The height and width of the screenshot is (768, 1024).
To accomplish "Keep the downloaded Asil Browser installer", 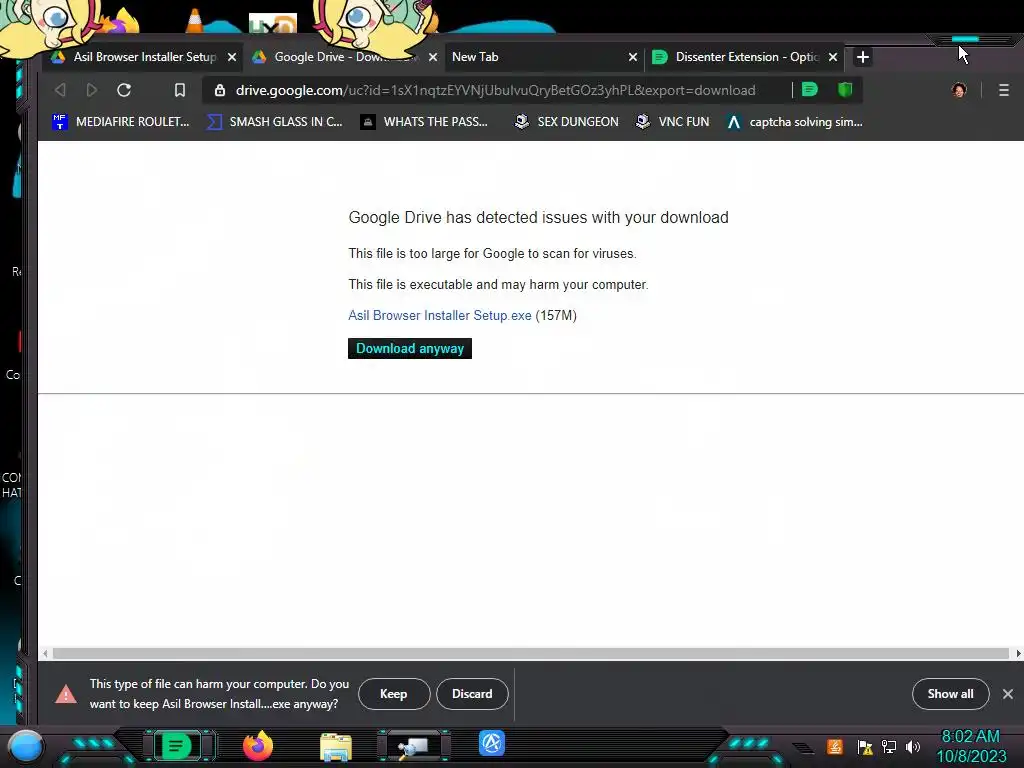I will [x=394, y=694].
